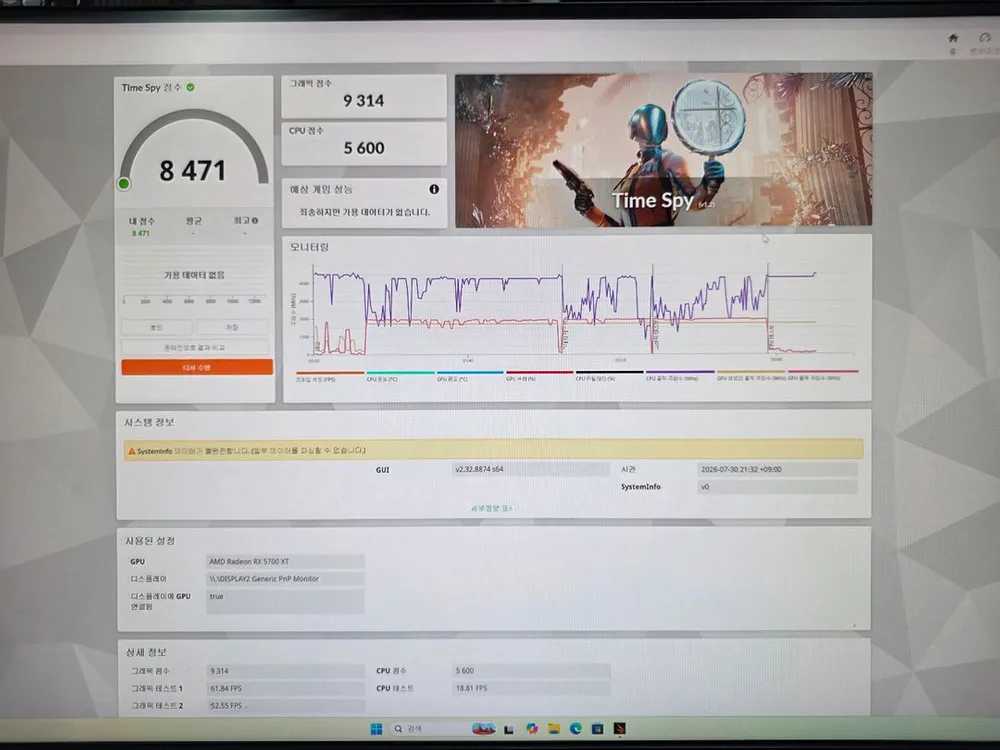
Task: Open Microsoft Store from the taskbar
Action: 598,728
